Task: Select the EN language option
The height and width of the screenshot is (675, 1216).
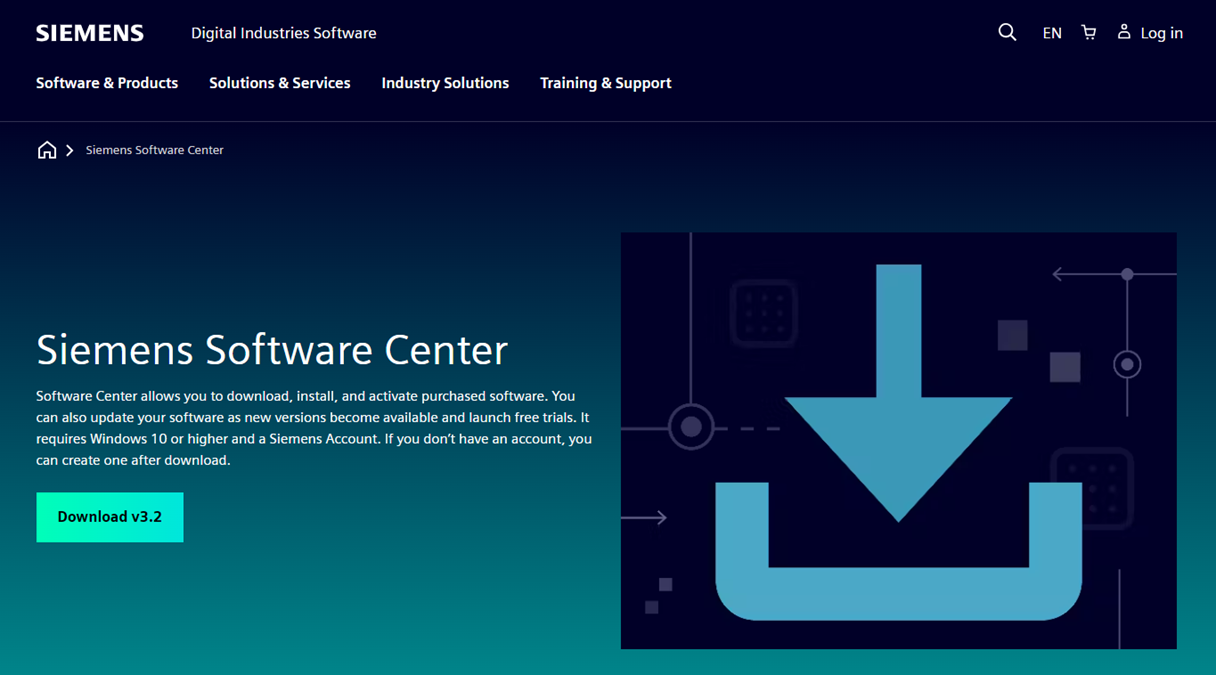Action: pyautogui.click(x=1052, y=32)
